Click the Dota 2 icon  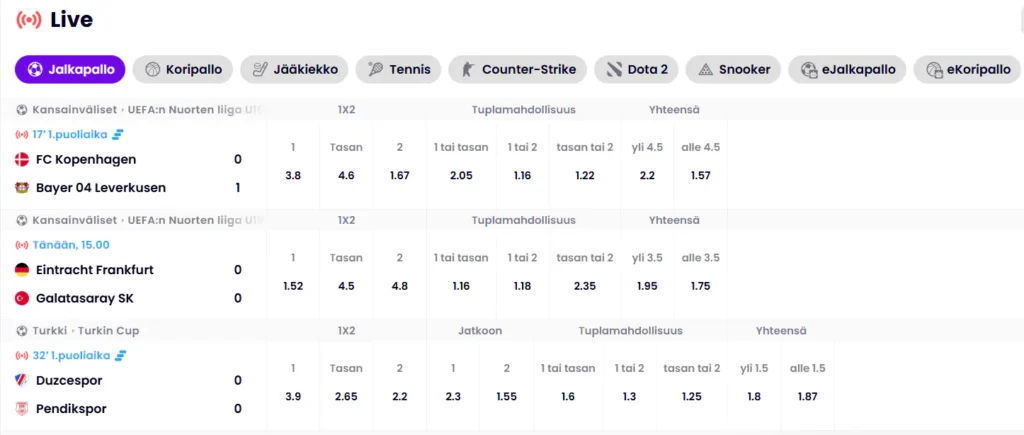click(613, 69)
